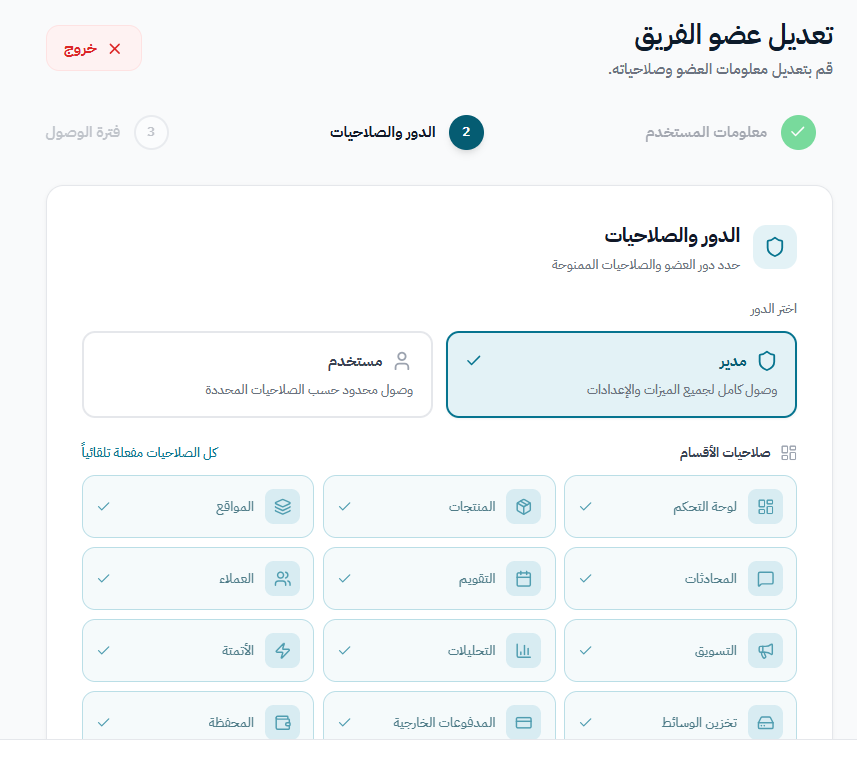Viewport: 857px width, 781px height.
Task: Click the التقويم calendar icon
Action: (x=524, y=578)
